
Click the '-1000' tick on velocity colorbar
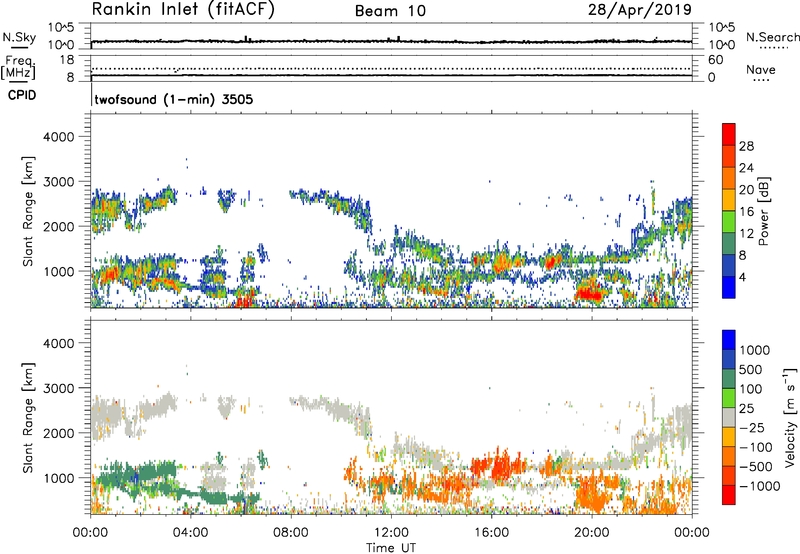pos(759,486)
